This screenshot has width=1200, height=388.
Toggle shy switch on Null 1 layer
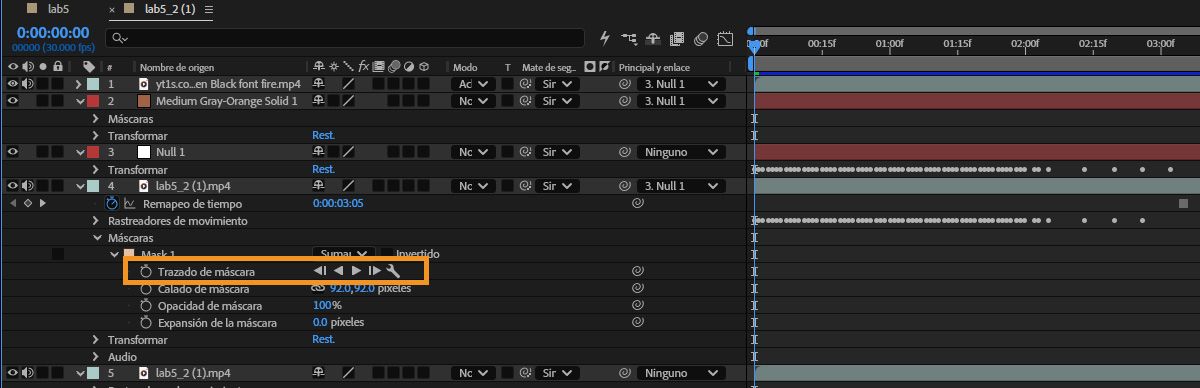click(319, 152)
